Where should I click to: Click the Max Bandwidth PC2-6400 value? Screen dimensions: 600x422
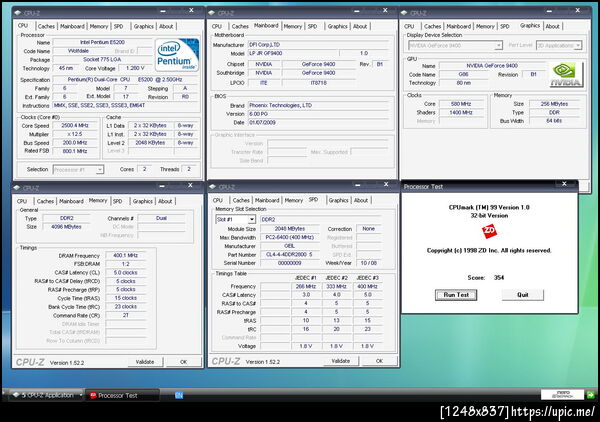click(x=290, y=237)
